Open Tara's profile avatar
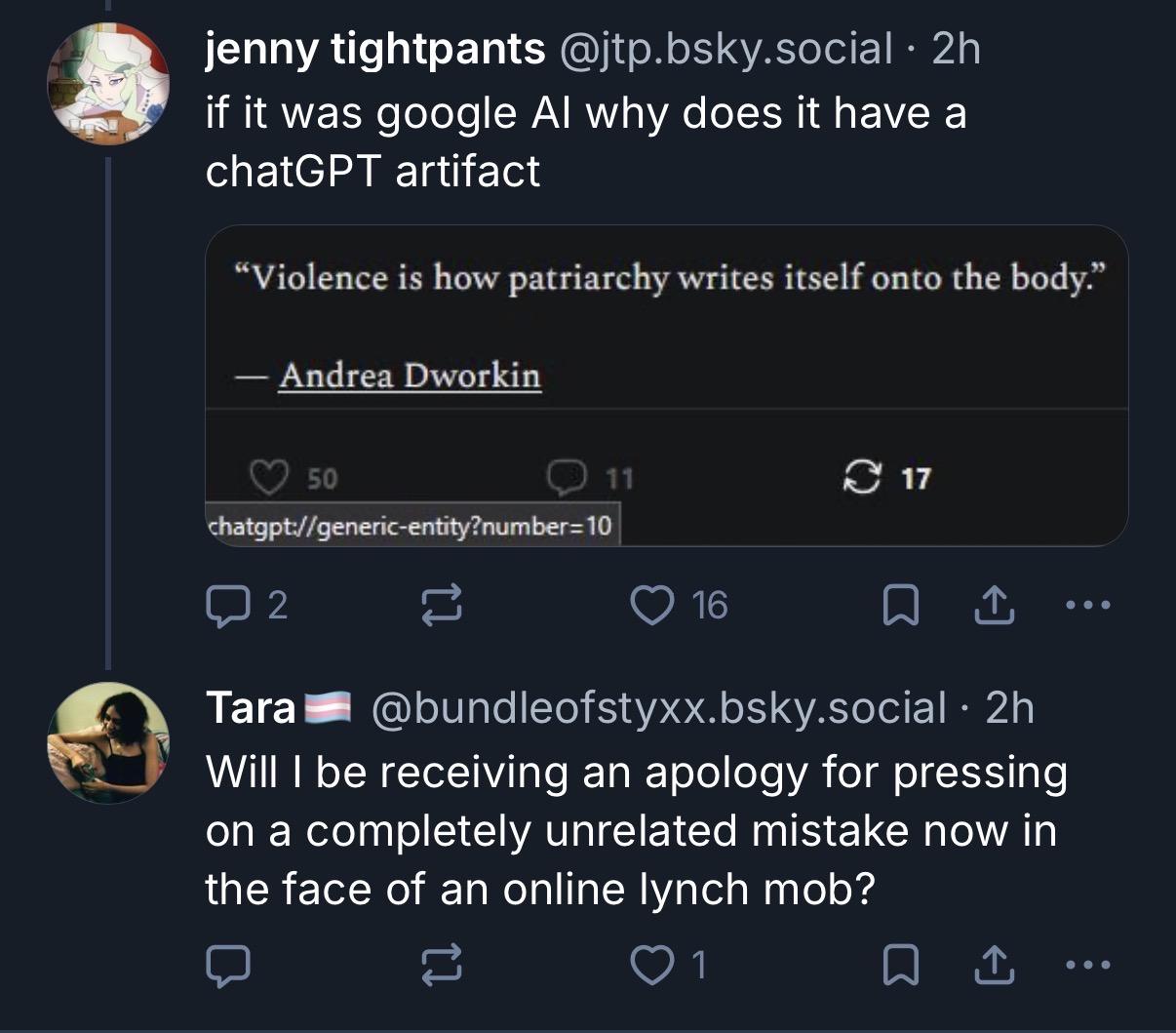Viewport: 1176px width, 1033px height. [x=108, y=741]
